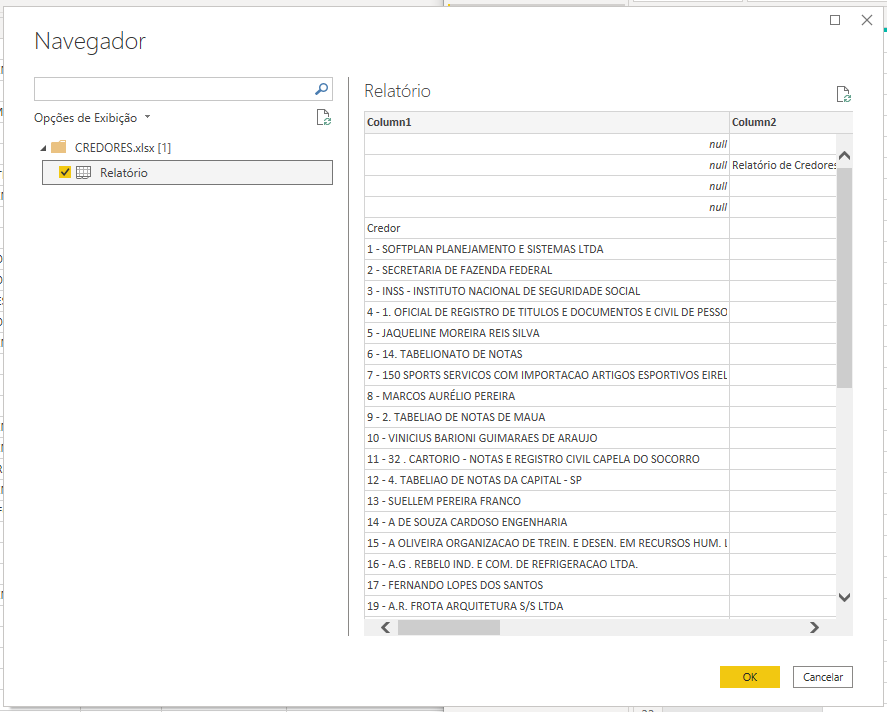This screenshot has width=887, height=712.
Task: Maximize the Navegador dialog
Action: pyautogui.click(x=835, y=20)
